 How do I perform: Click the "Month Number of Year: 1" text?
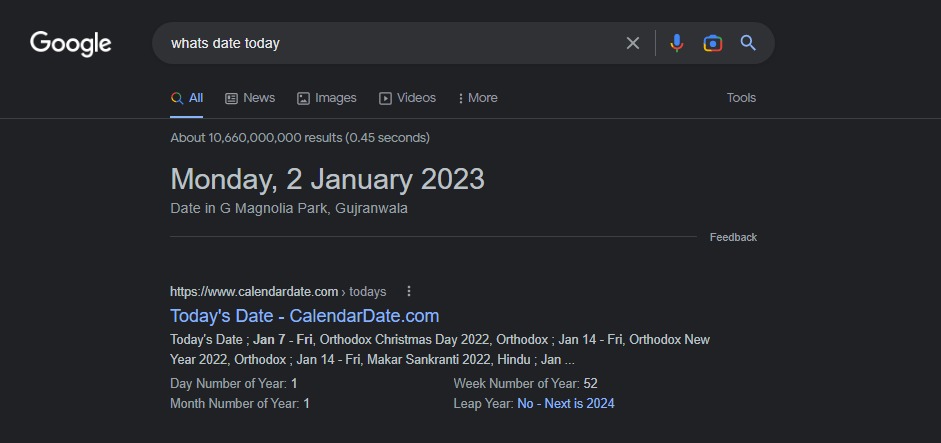click(239, 403)
